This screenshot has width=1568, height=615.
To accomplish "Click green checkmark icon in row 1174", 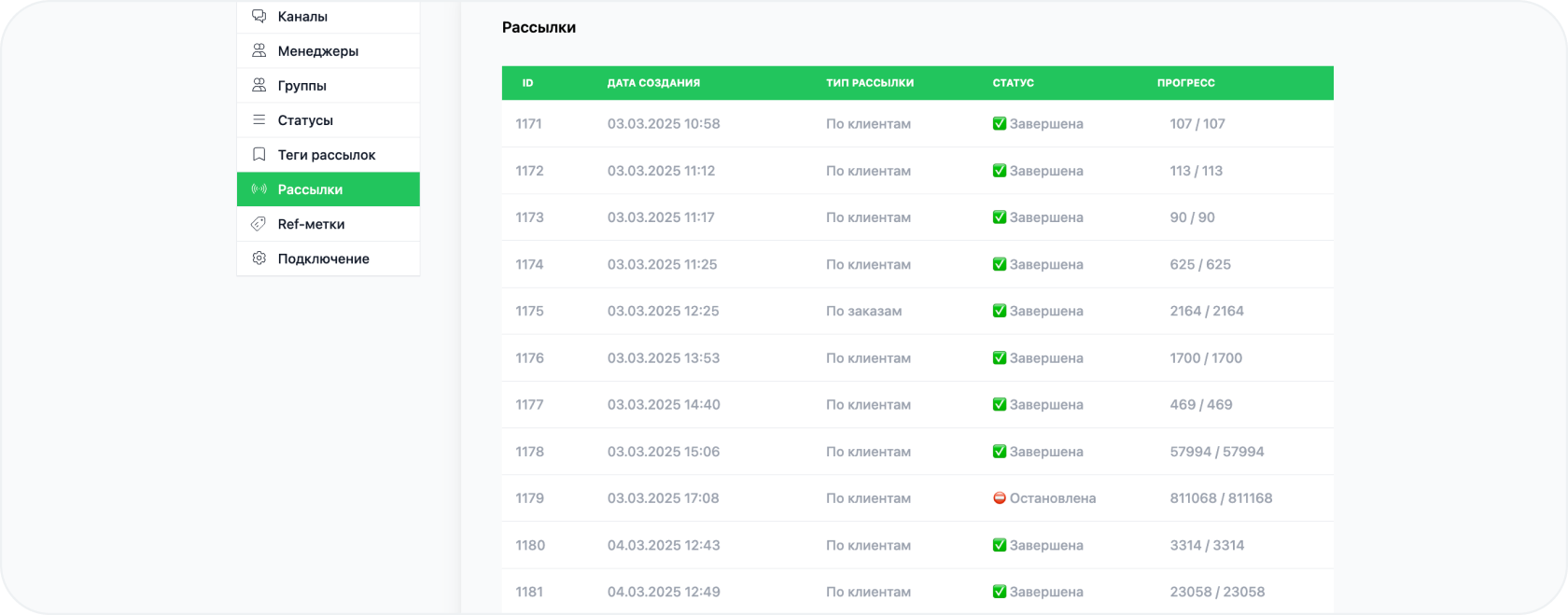I will 1000,264.
